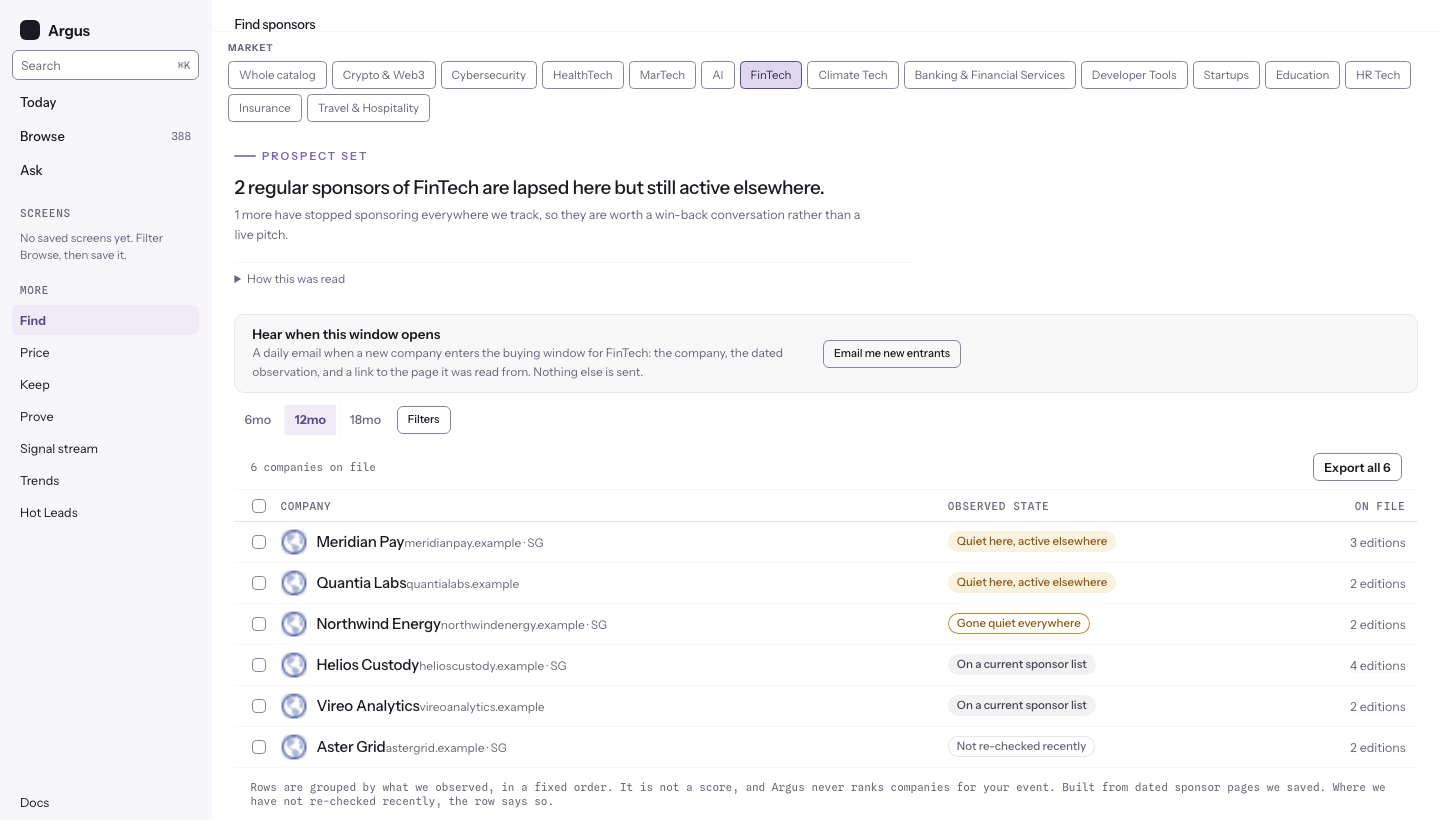Select the Insurance market chip
Screen dimensions: 1440x820
265,108
